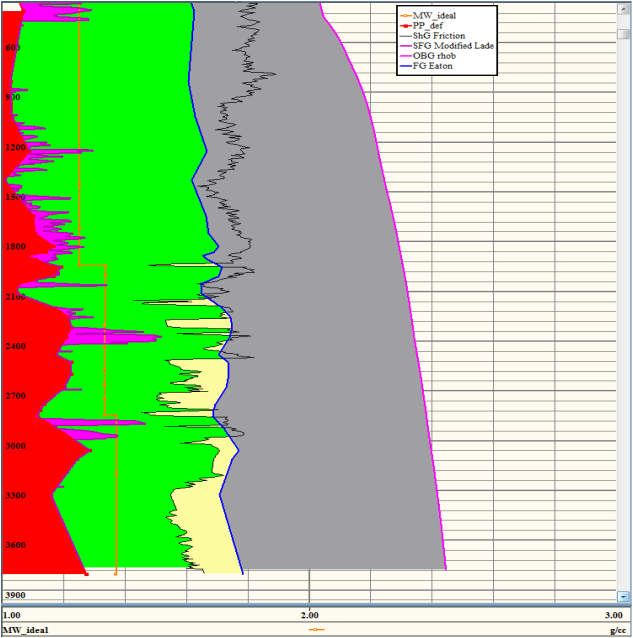Click the 2.00 scale value on axis
The height and width of the screenshot is (638, 633).
point(310,614)
